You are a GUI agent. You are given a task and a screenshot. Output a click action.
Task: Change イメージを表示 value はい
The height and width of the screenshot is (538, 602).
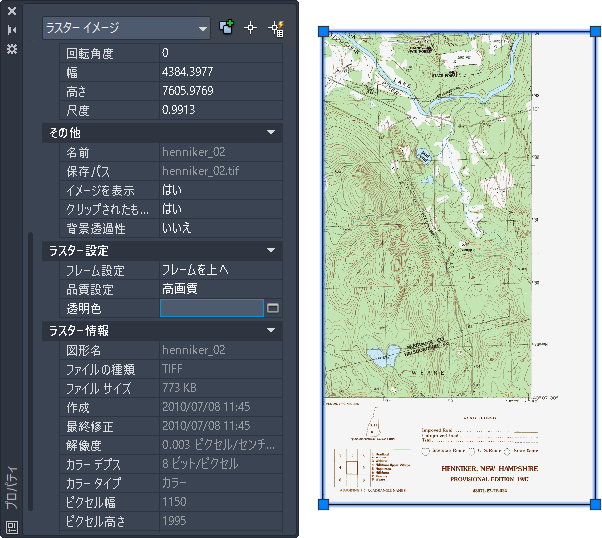pyautogui.click(x=221, y=190)
